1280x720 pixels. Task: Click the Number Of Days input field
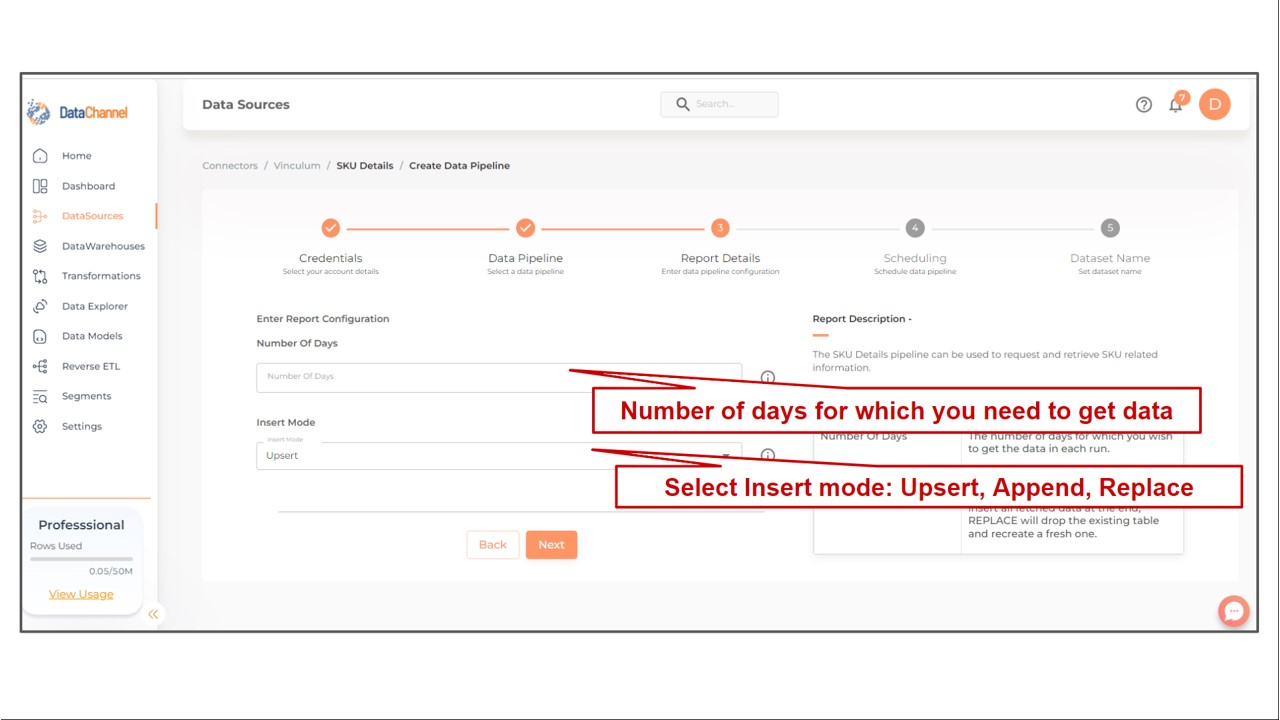tap(499, 377)
